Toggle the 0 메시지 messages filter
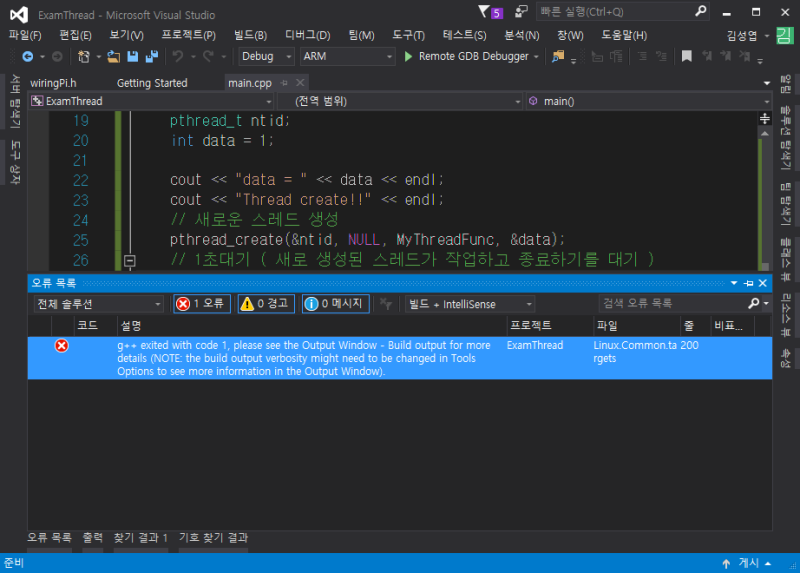This screenshot has width=800, height=573. pyautogui.click(x=335, y=304)
